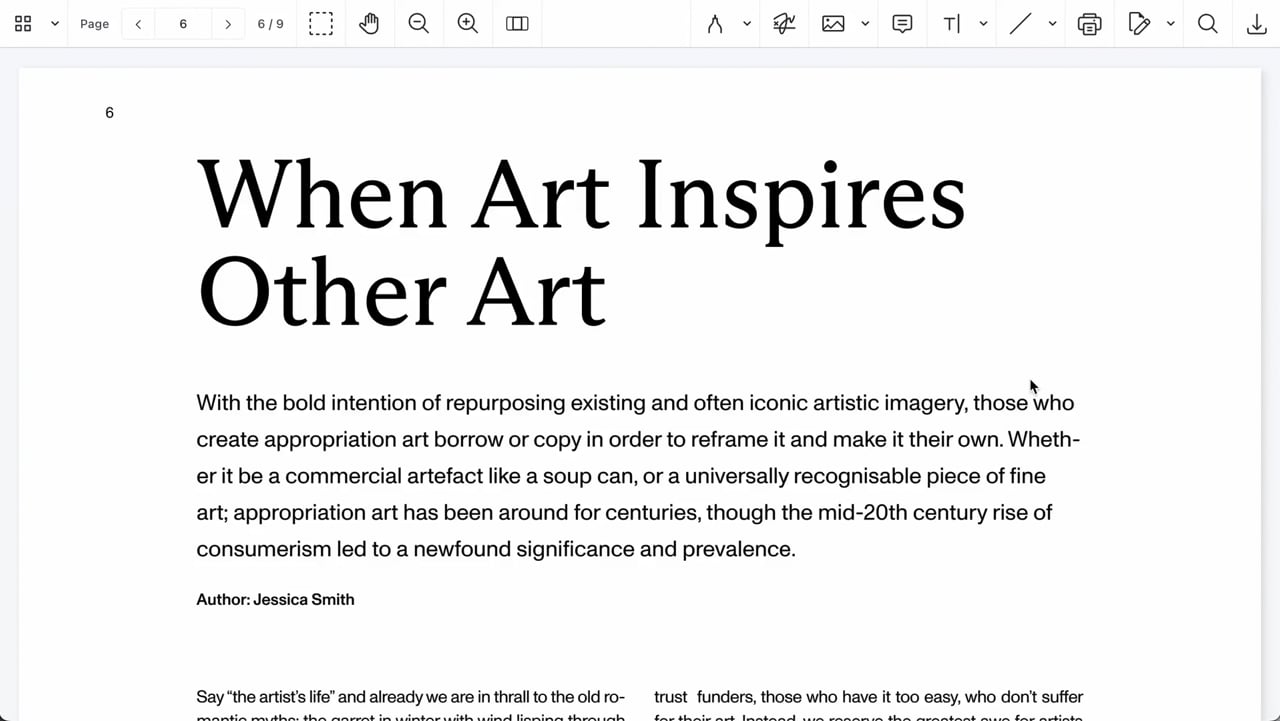Open the thumbnails grid view icon
The image size is (1280, 721).
[x=23, y=24]
